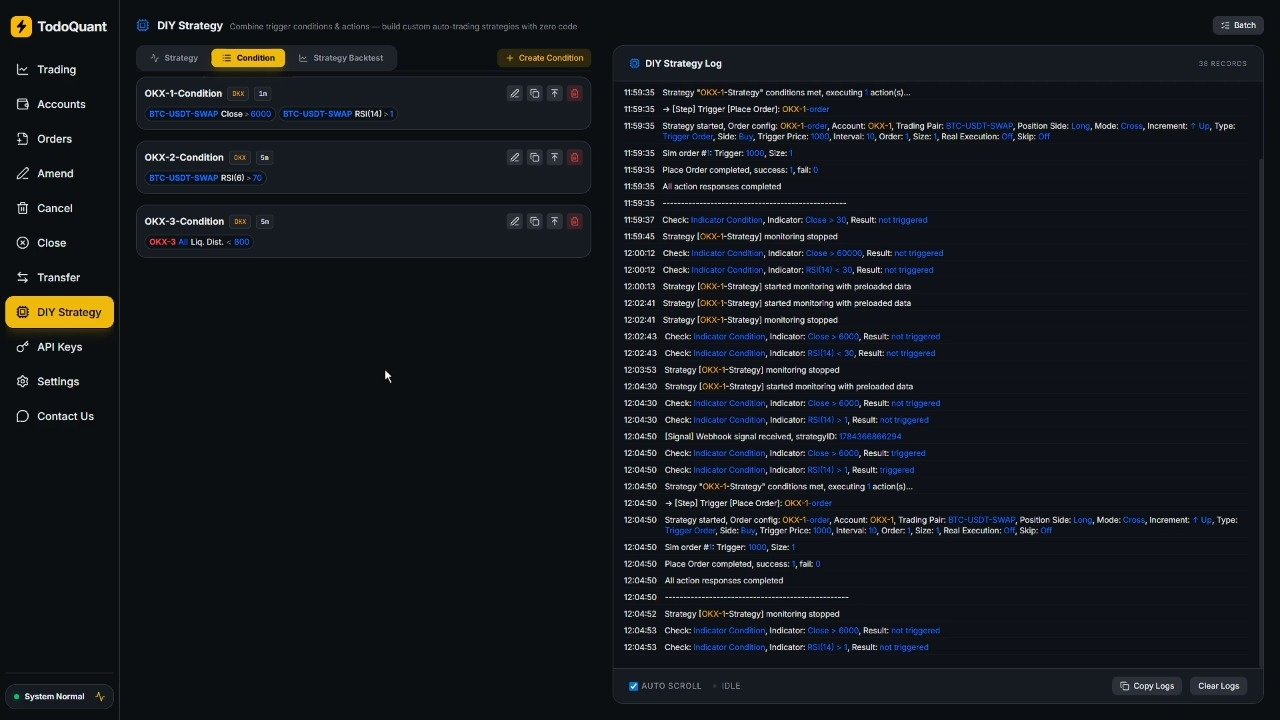Click the OKX-2-Condition title
The width and height of the screenshot is (1280, 720).
pyautogui.click(x=184, y=157)
